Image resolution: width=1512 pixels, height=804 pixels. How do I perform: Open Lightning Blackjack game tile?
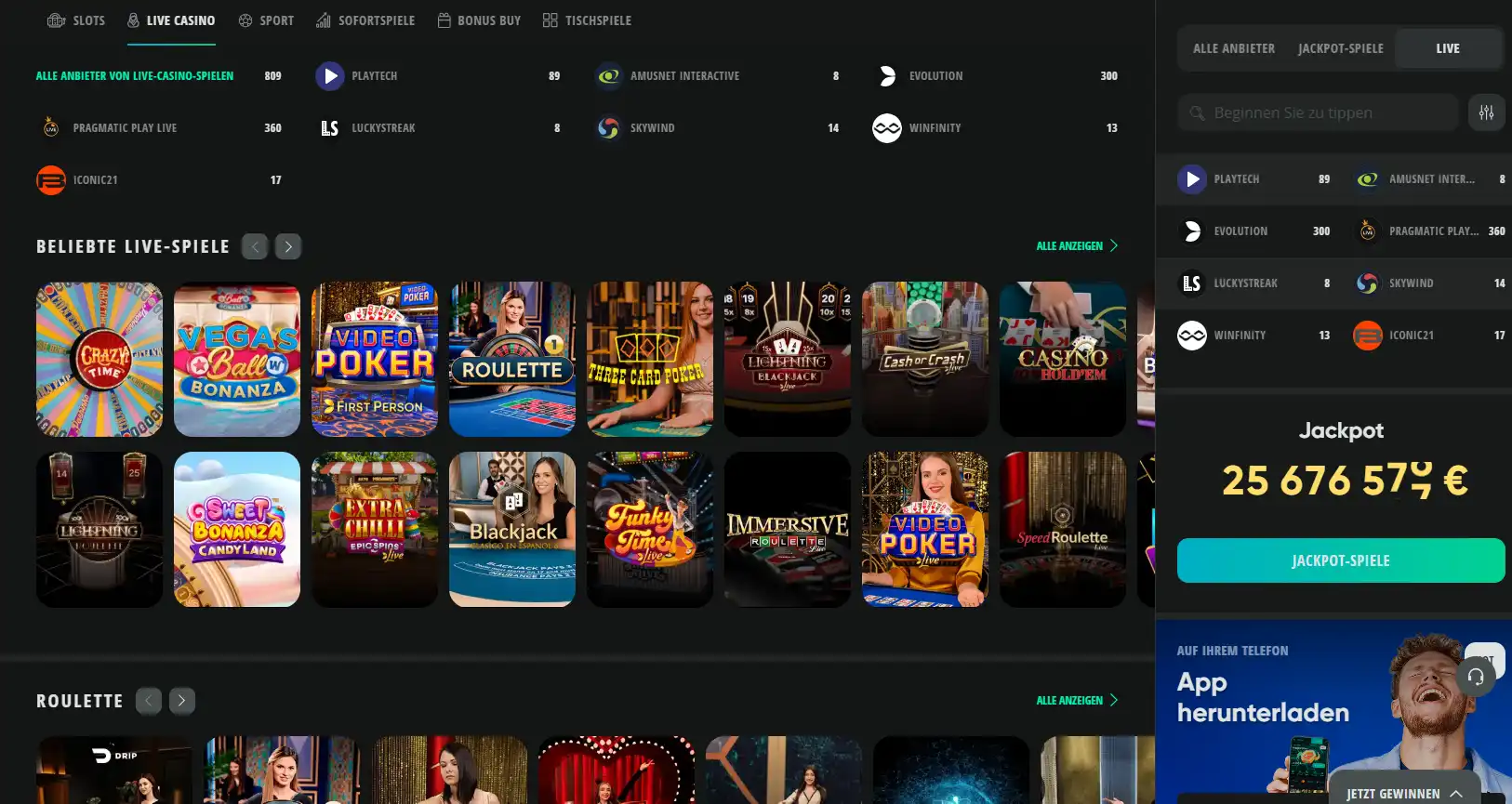(788, 360)
